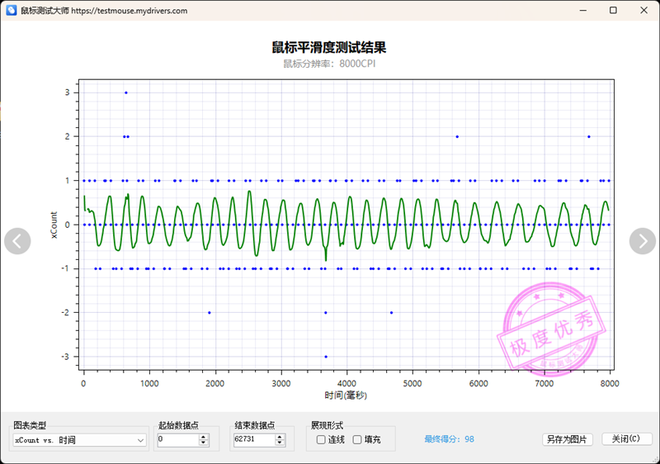660x464 pixels.
Task: Click the 结束数据点 input field showing 62731
Action: [x=253, y=439]
